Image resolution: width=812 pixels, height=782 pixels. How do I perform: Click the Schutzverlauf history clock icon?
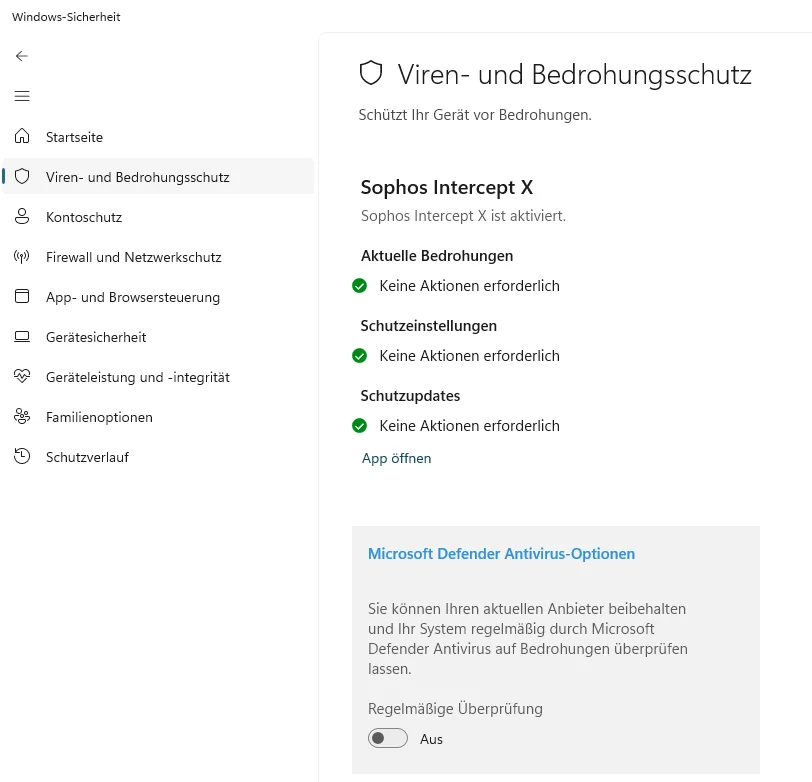coord(22,456)
